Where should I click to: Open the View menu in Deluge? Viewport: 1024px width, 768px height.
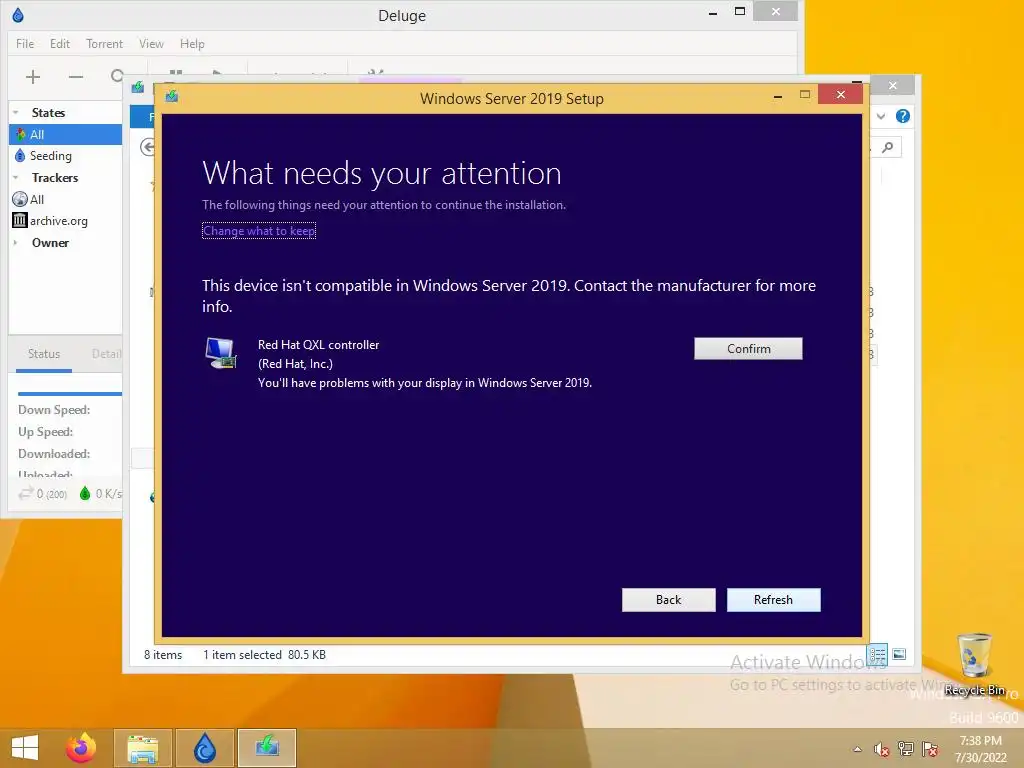click(151, 44)
